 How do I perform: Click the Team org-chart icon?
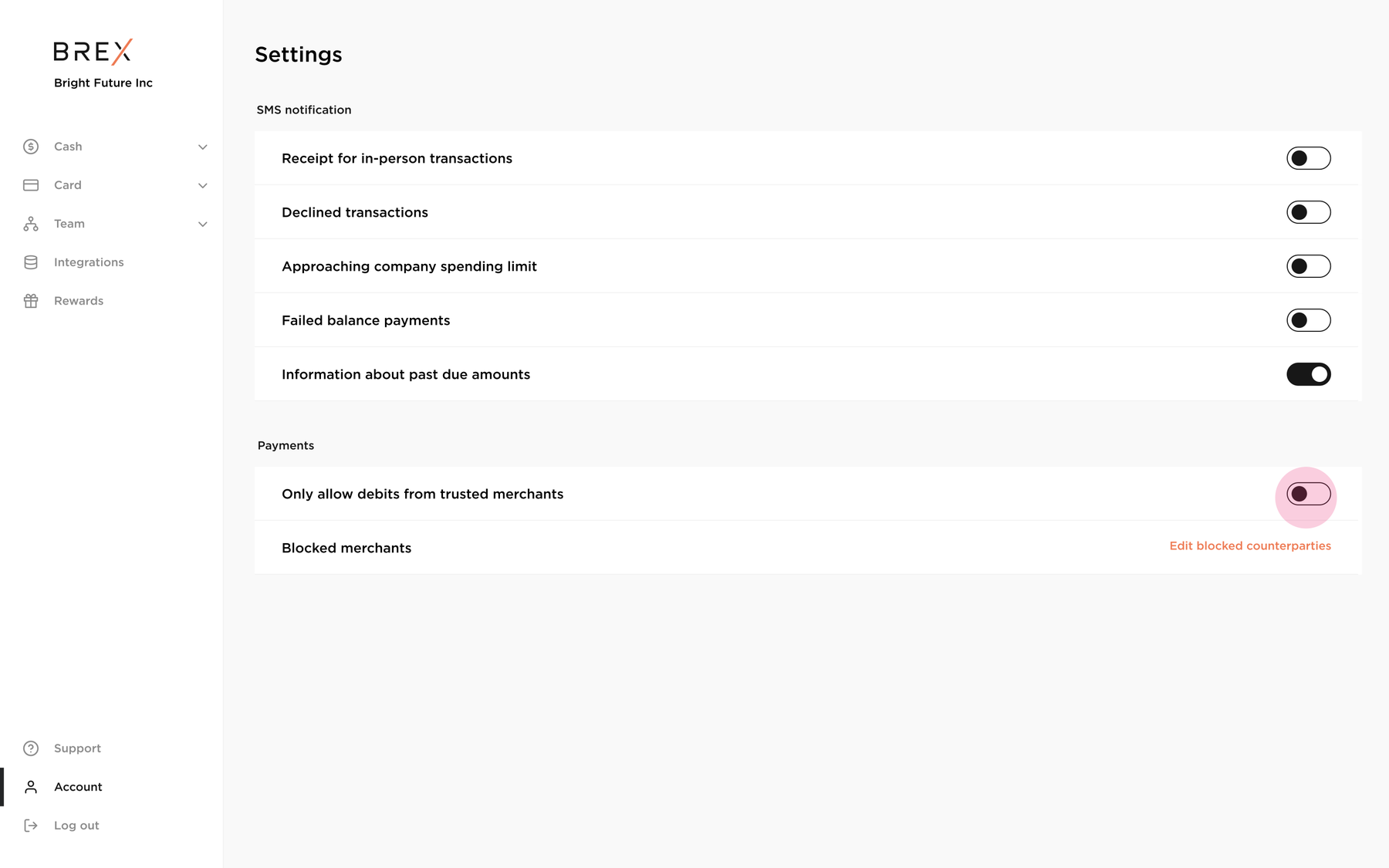pyautogui.click(x=31, y=224)
